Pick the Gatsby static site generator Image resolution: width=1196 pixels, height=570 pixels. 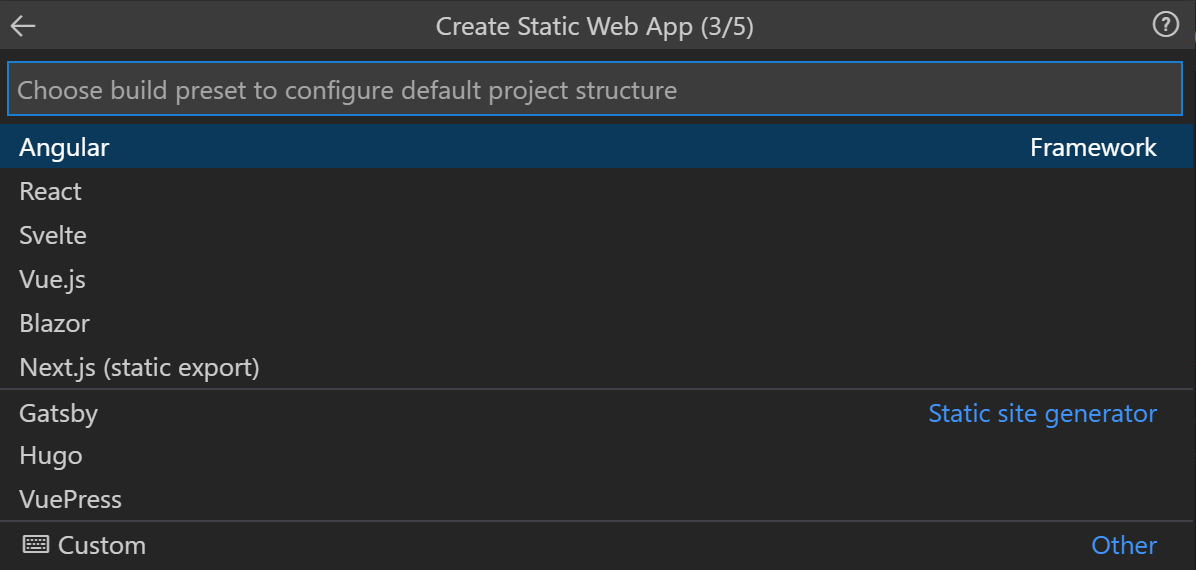point(595,414)
